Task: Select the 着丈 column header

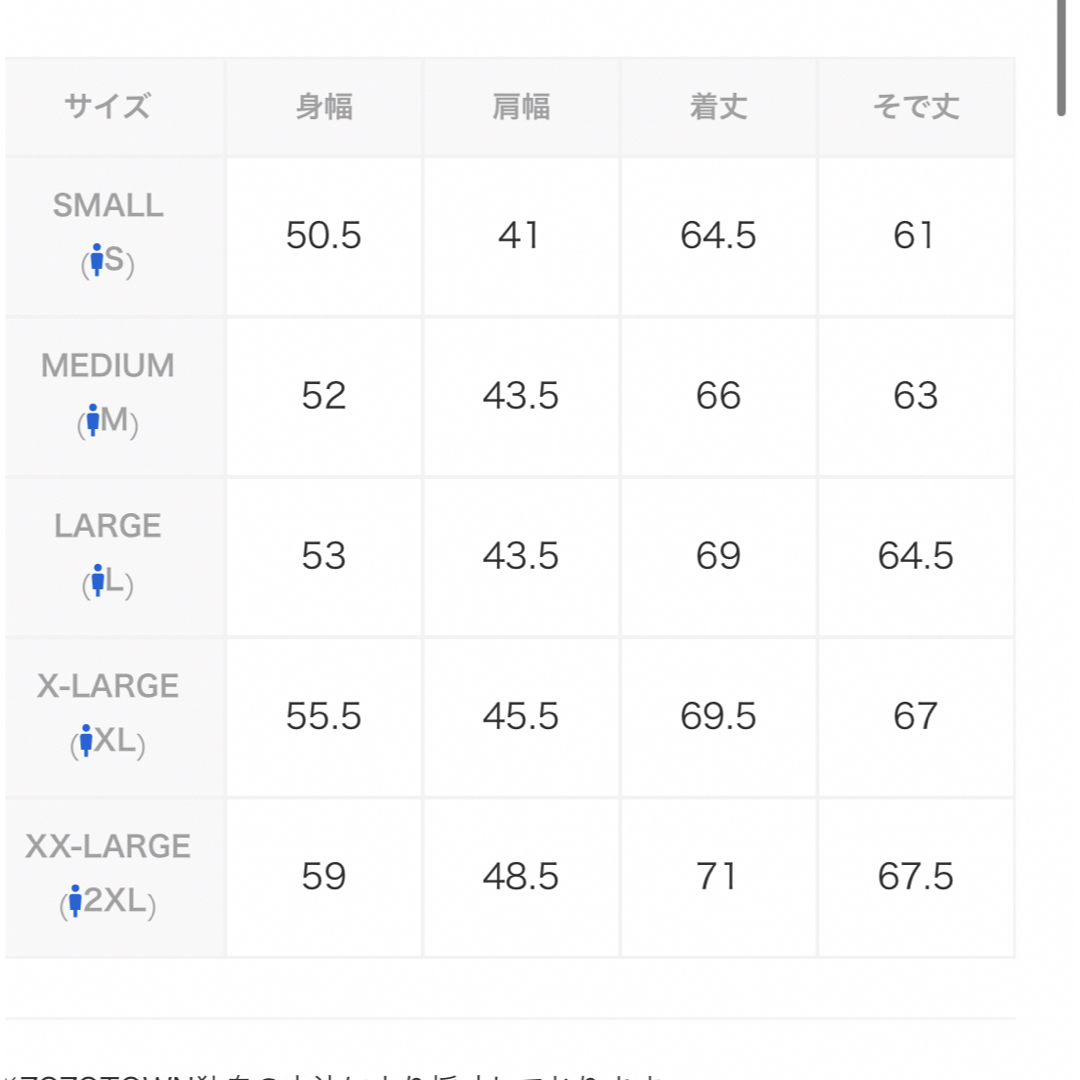Action: pos(718,107)
